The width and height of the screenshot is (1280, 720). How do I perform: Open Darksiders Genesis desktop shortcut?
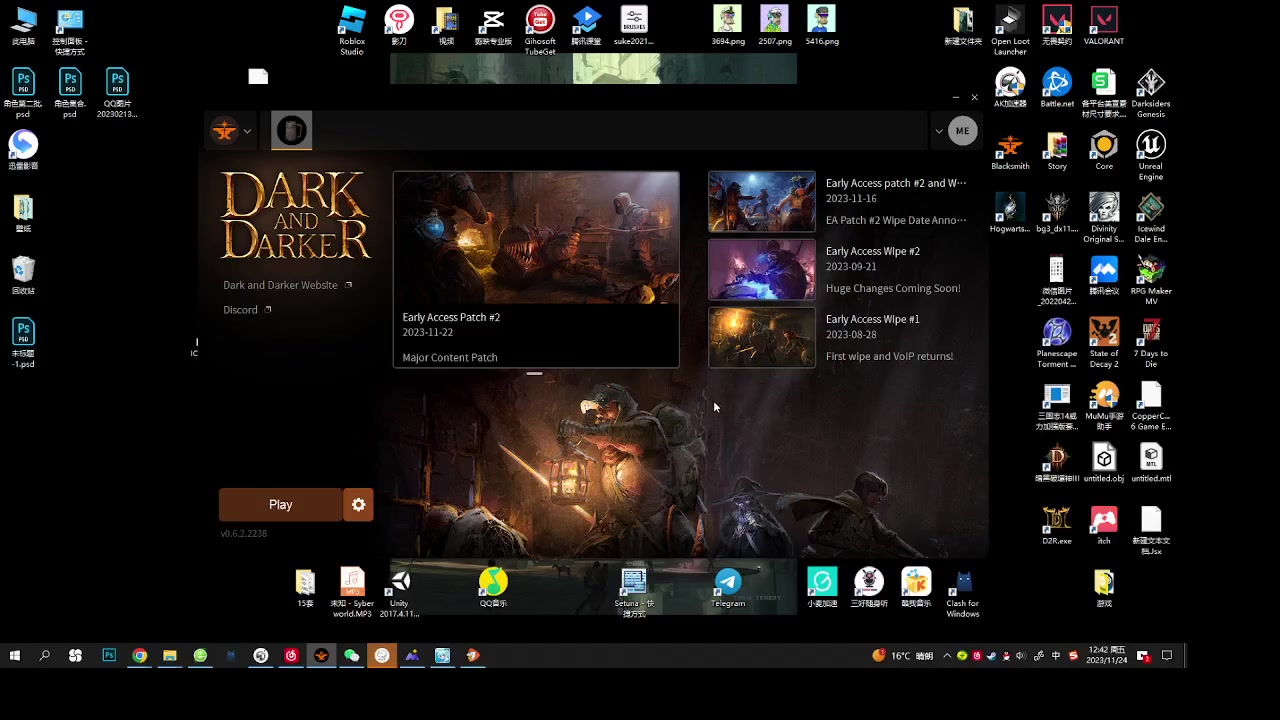coord(1151,93)
